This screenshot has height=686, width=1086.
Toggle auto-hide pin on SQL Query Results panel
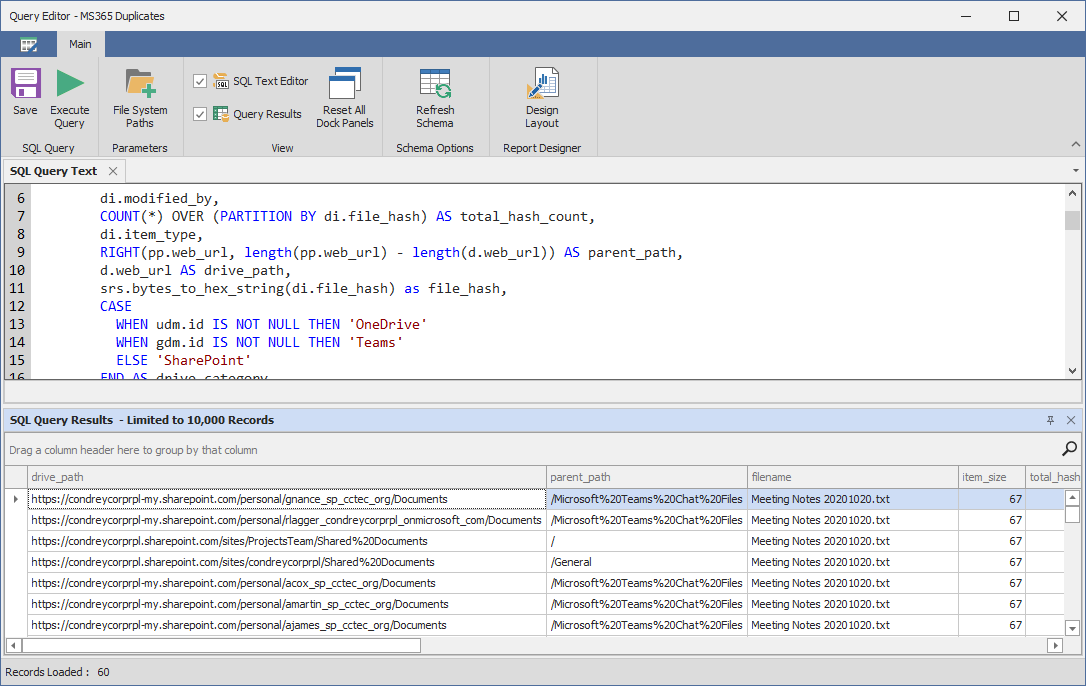click(x=1051, y=420)
